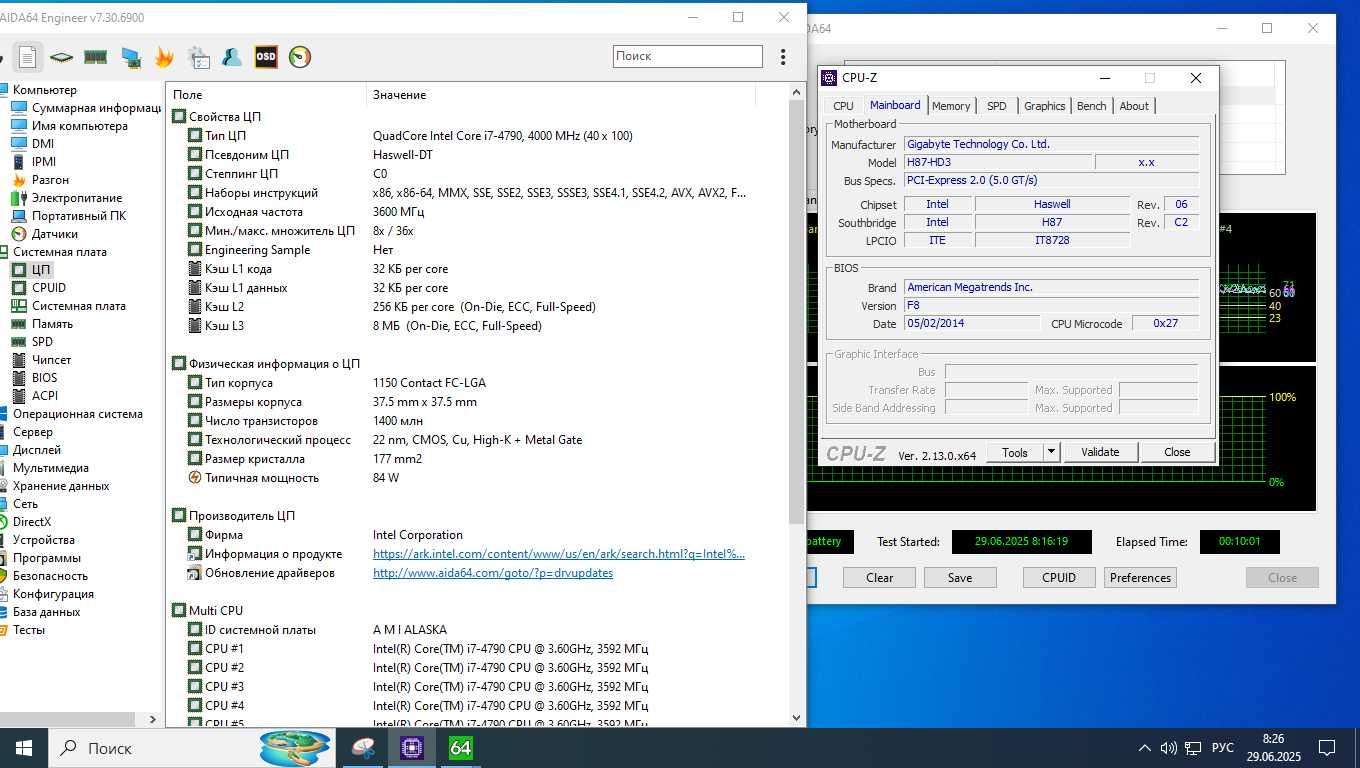Switch to the Graphics tab in CPU-Z

(1045, 106)
